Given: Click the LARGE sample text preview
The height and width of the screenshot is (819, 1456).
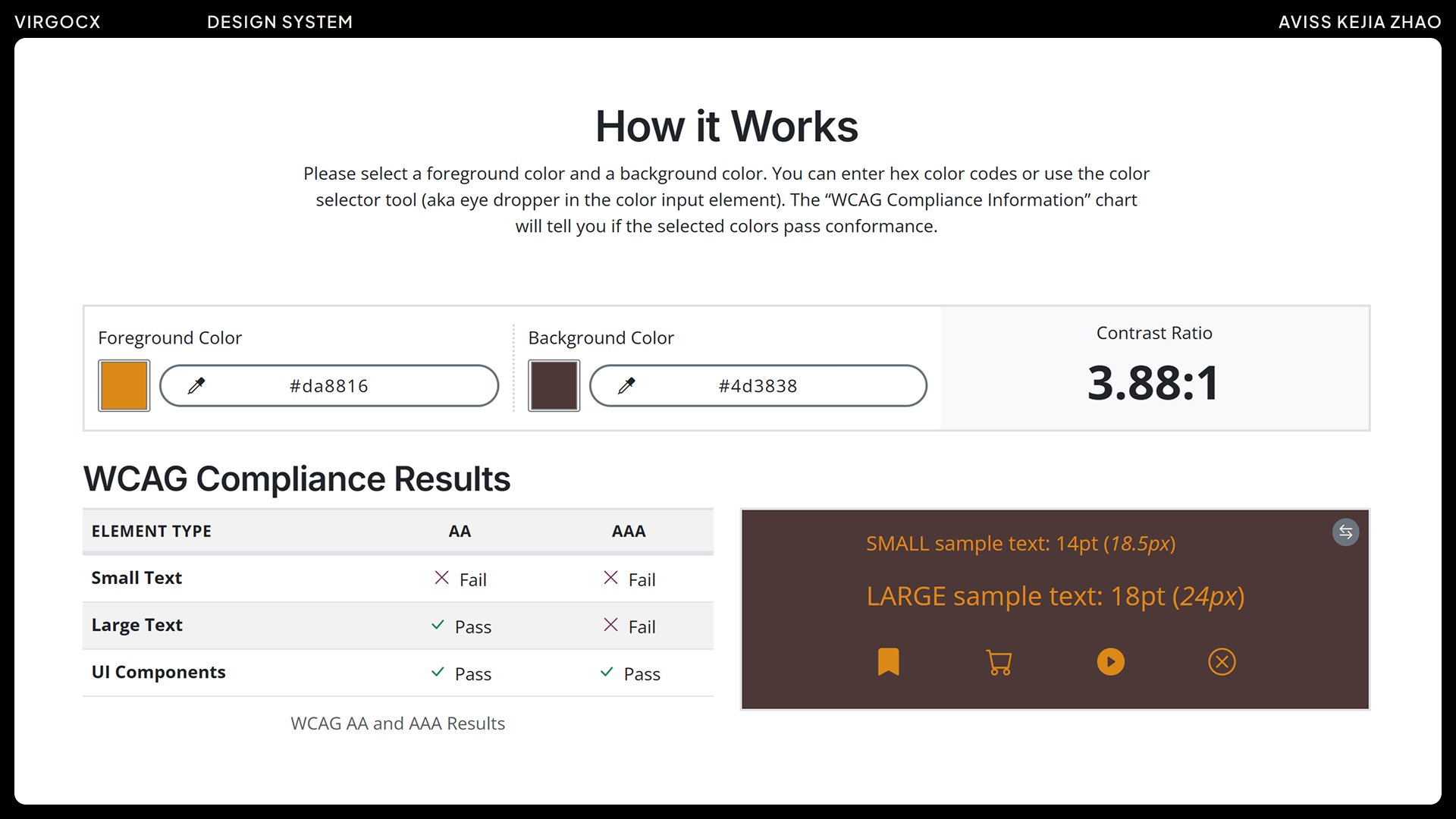Looking at the screenshot, I should pos(1055,597).
